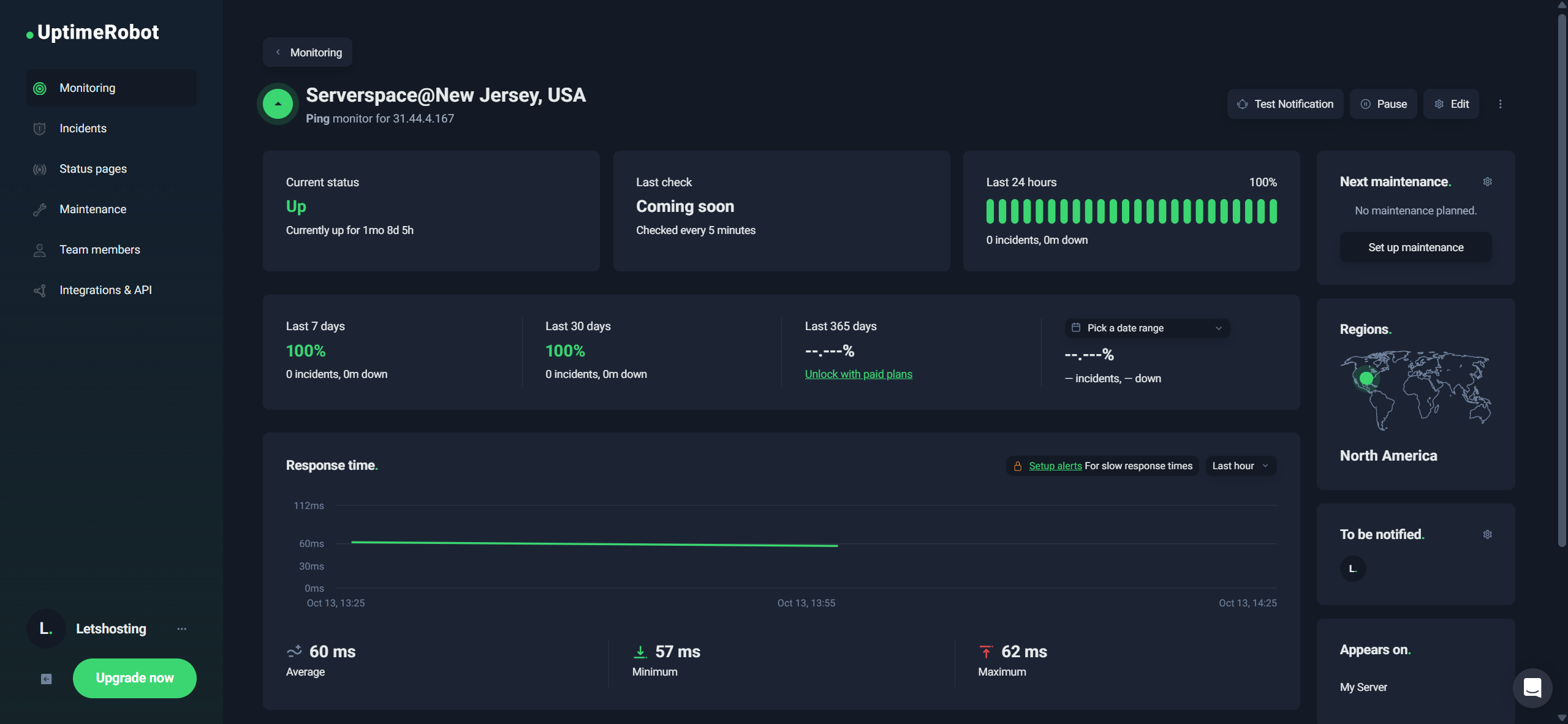Image resolution: width=1568 pixels, height=724 pixels.
Task: Click the Incidents shield icon
Action: click(40, 129)
